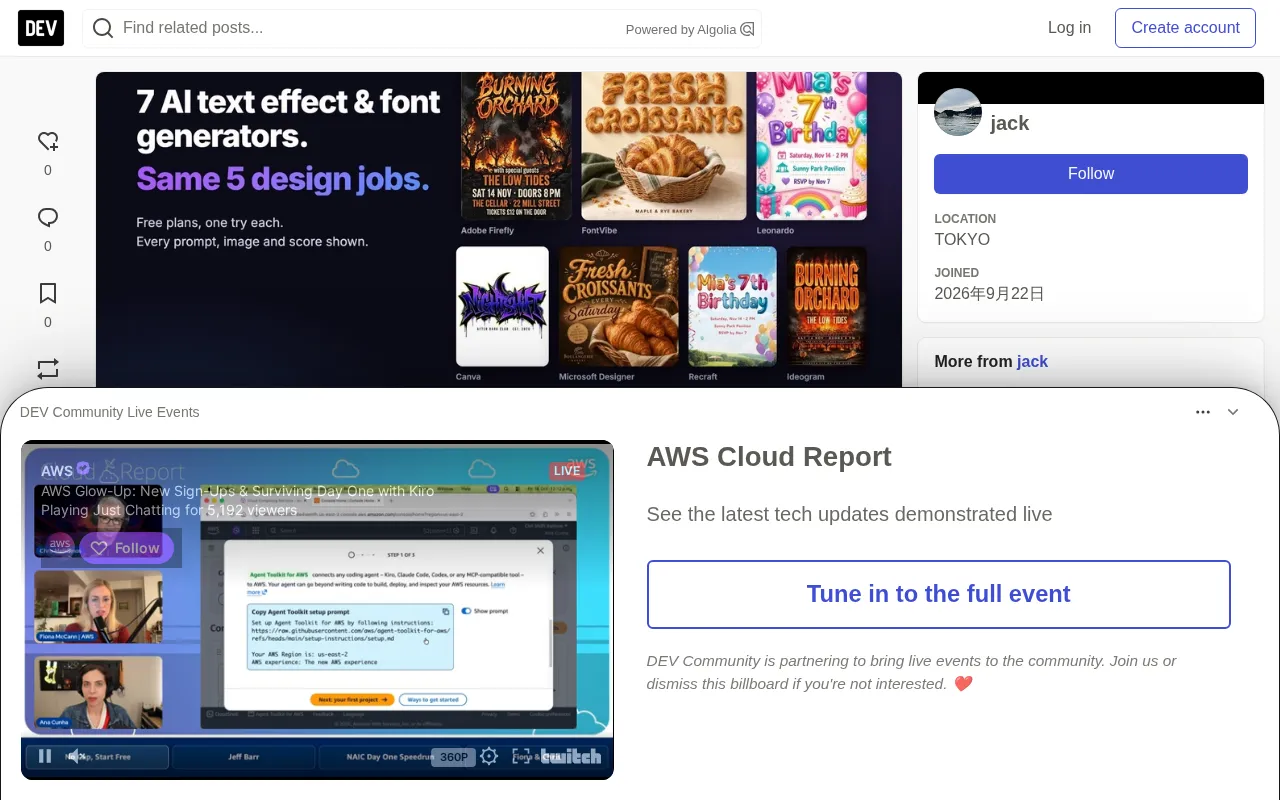Open the Twitch player settings gear
Image resolution: width=1280 pixels, height=800 pixels.
(489, 756)
